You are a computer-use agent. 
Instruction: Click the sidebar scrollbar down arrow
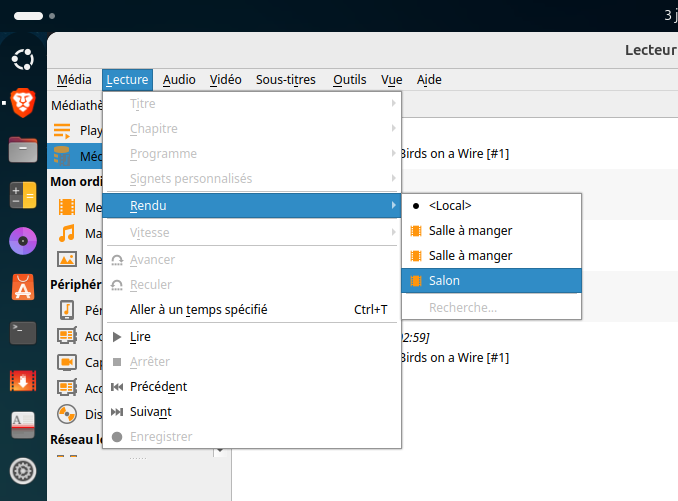220,450
